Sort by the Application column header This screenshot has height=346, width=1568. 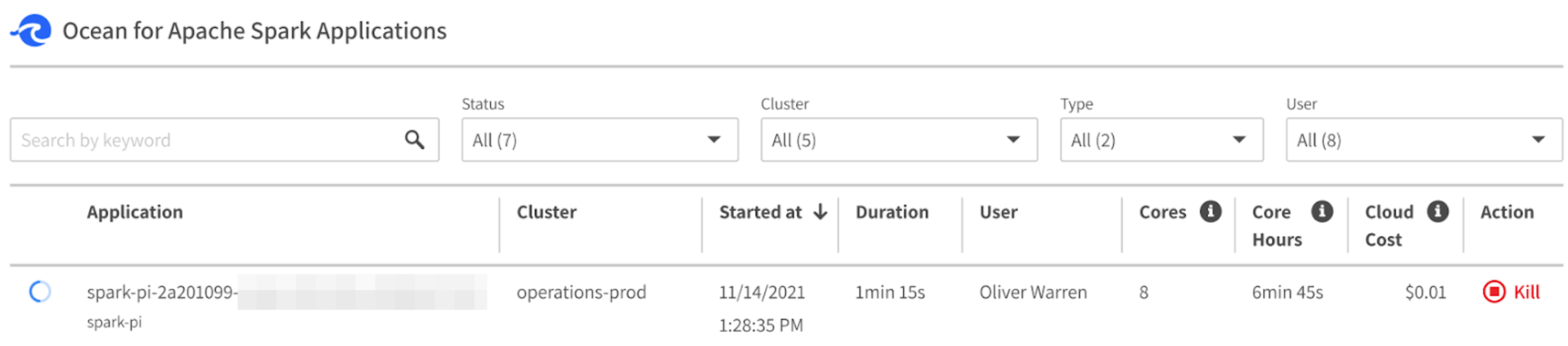pos(135,212)
